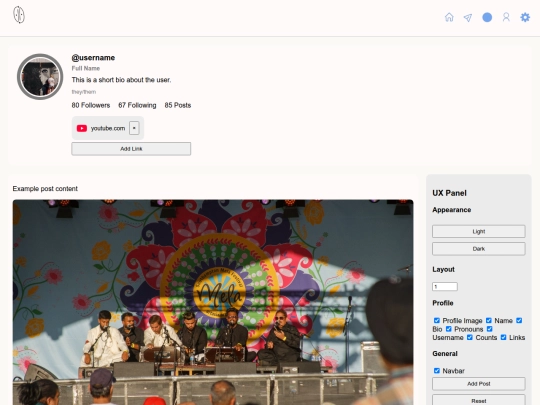Viewport: 540px width, 405px height.
Task: Switch appearance to Light
Action: [479, 231]
